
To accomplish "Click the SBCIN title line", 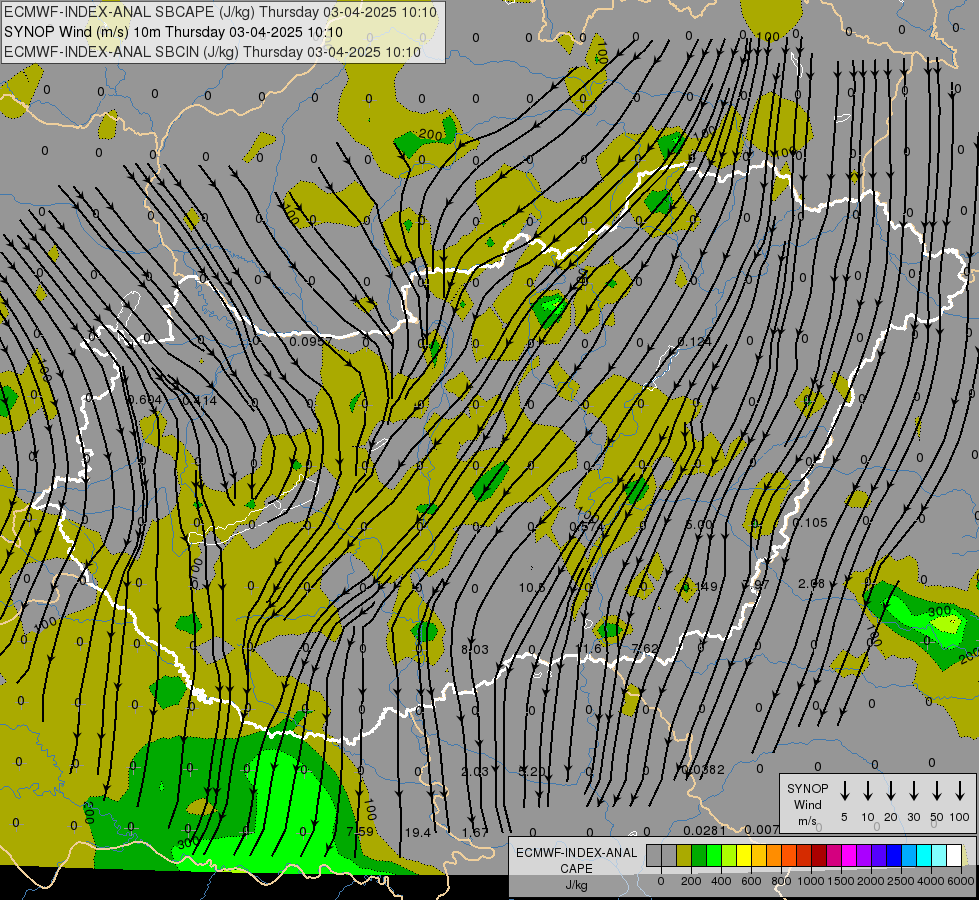I will (212, 52).
